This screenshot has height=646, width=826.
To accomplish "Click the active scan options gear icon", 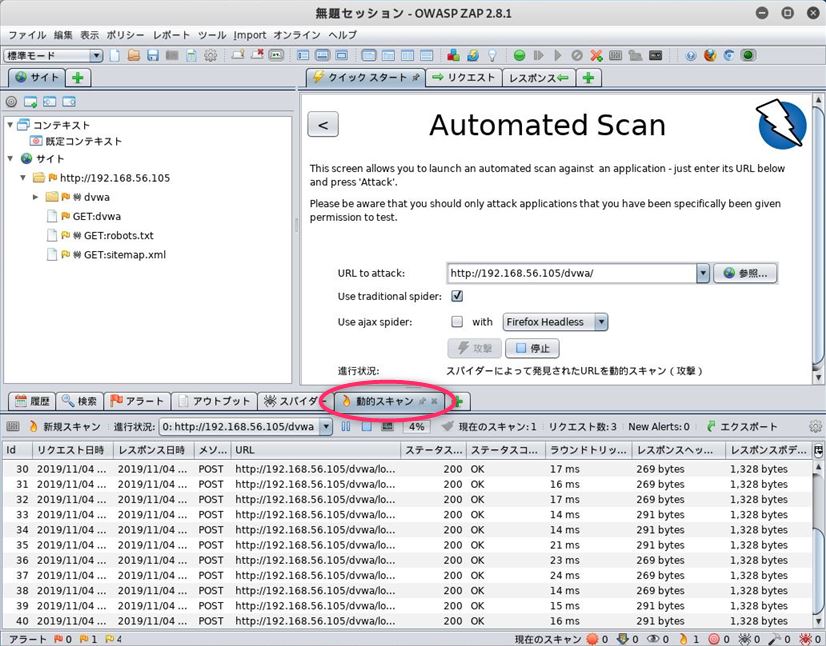I will tap(815, 427).
